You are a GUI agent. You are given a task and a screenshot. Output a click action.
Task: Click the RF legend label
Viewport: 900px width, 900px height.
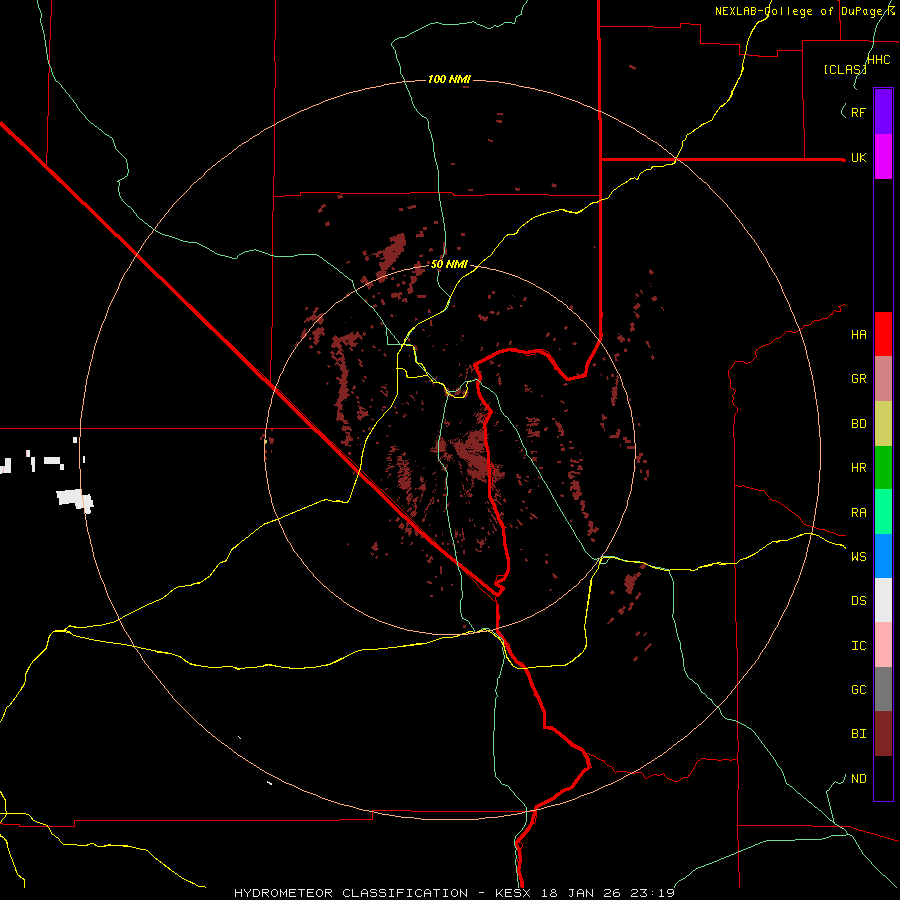859,112
